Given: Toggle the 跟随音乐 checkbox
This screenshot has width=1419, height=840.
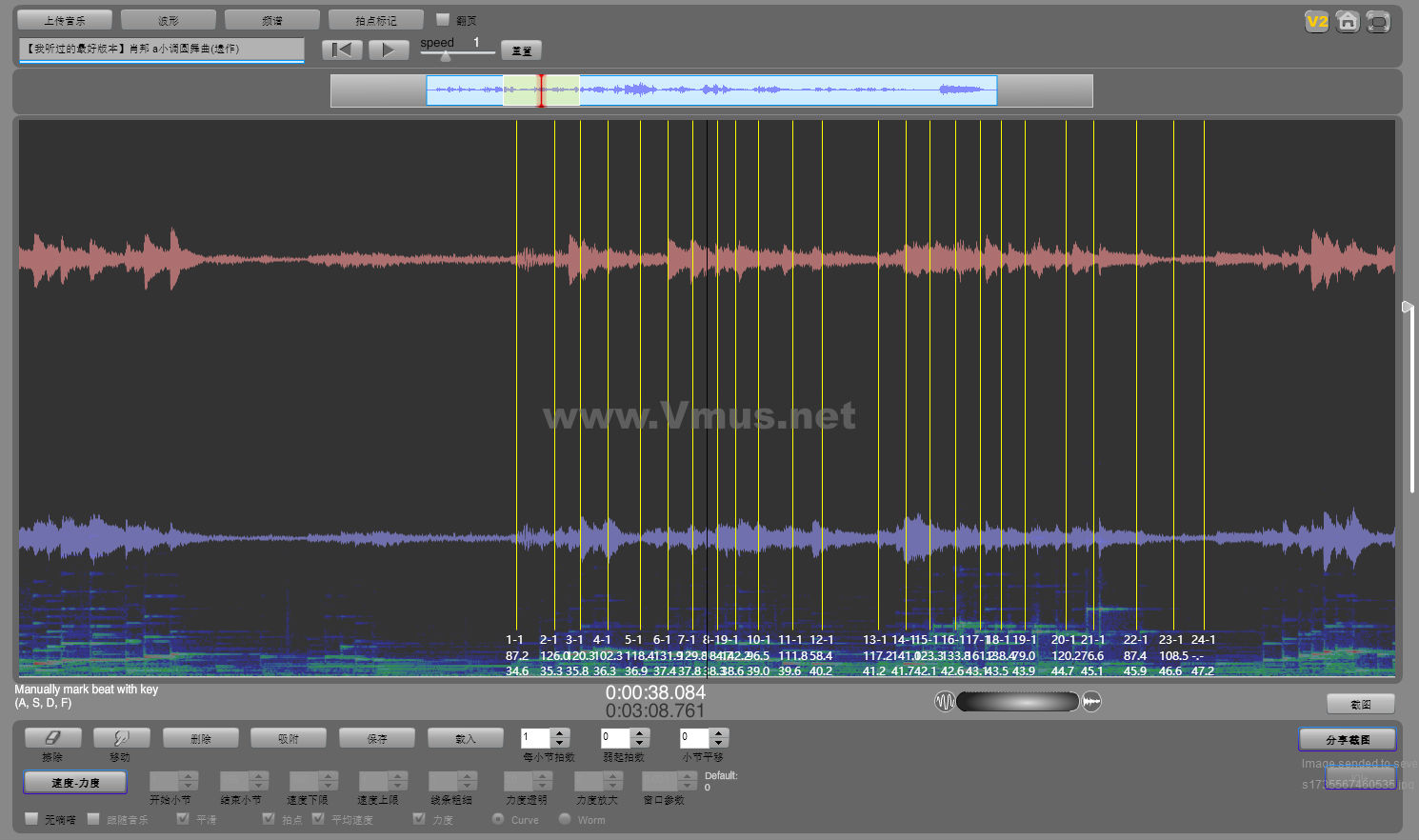Looking at the screenshot, I should pos(93,818).
